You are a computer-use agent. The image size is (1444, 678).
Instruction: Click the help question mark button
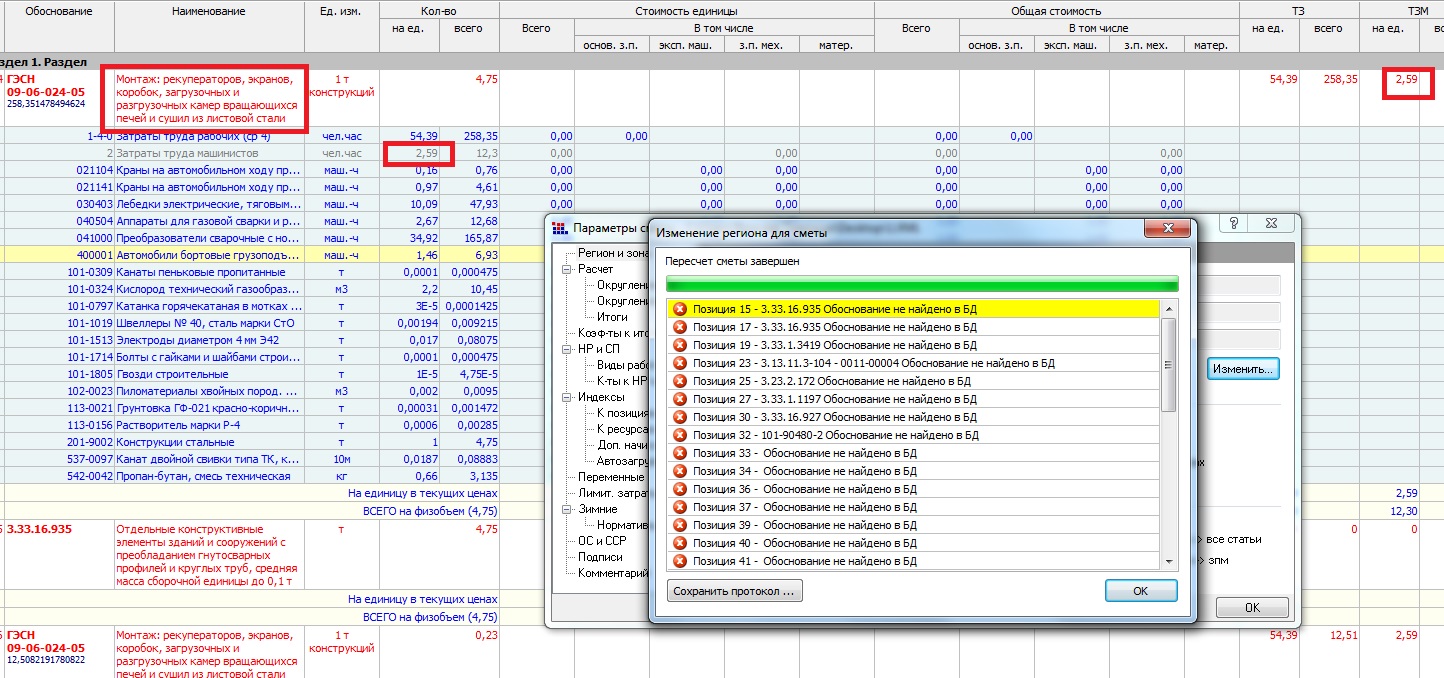tap(1234, 224)
